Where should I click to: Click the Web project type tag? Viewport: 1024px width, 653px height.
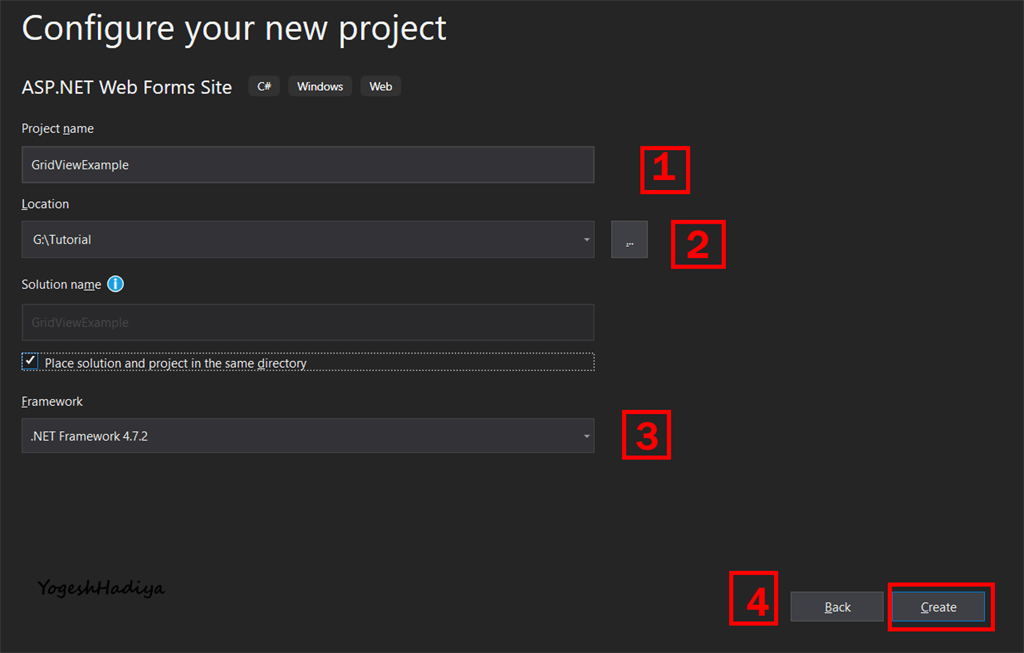381,86
